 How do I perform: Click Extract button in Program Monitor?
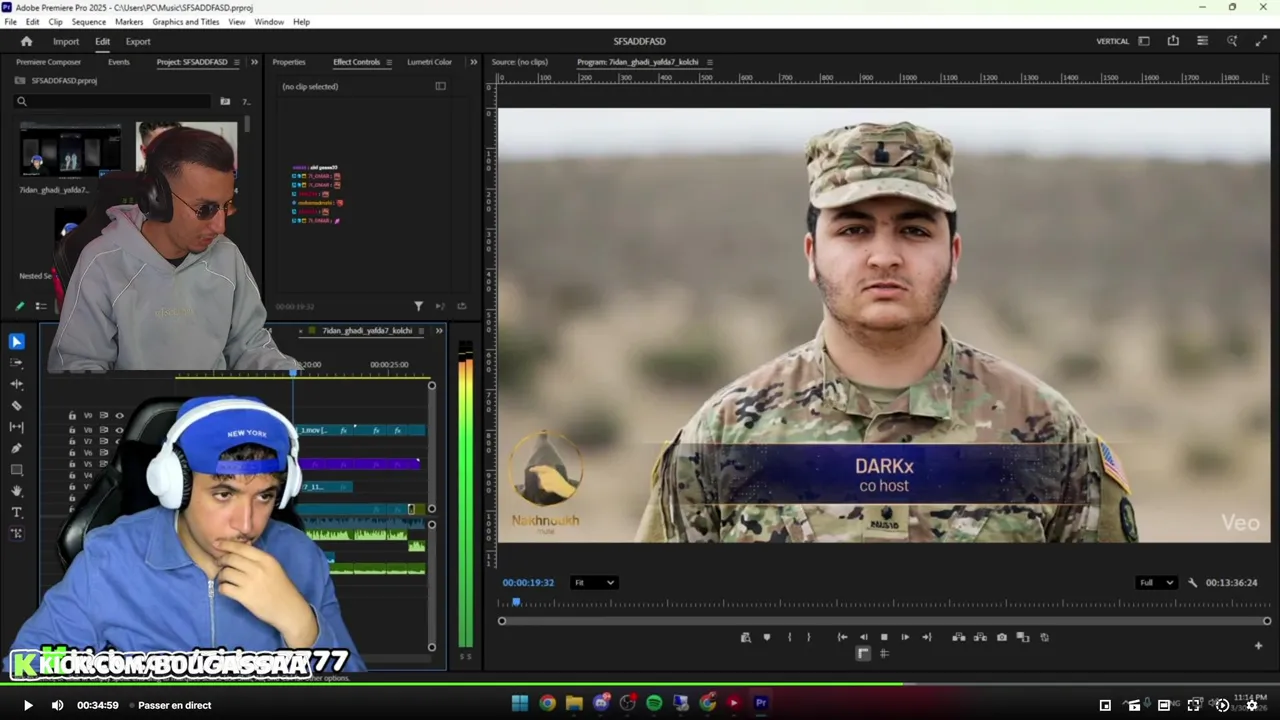[980, 637]
